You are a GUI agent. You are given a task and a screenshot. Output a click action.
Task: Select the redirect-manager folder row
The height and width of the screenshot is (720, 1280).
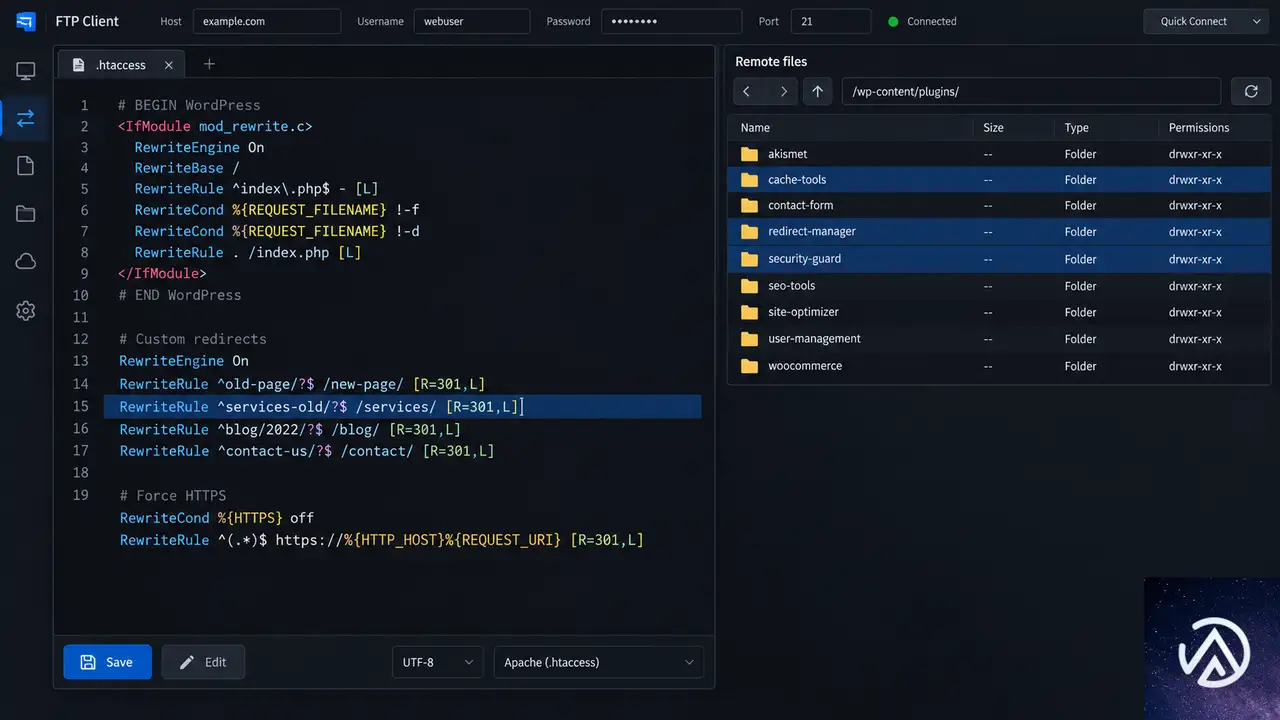click(999, 232)
